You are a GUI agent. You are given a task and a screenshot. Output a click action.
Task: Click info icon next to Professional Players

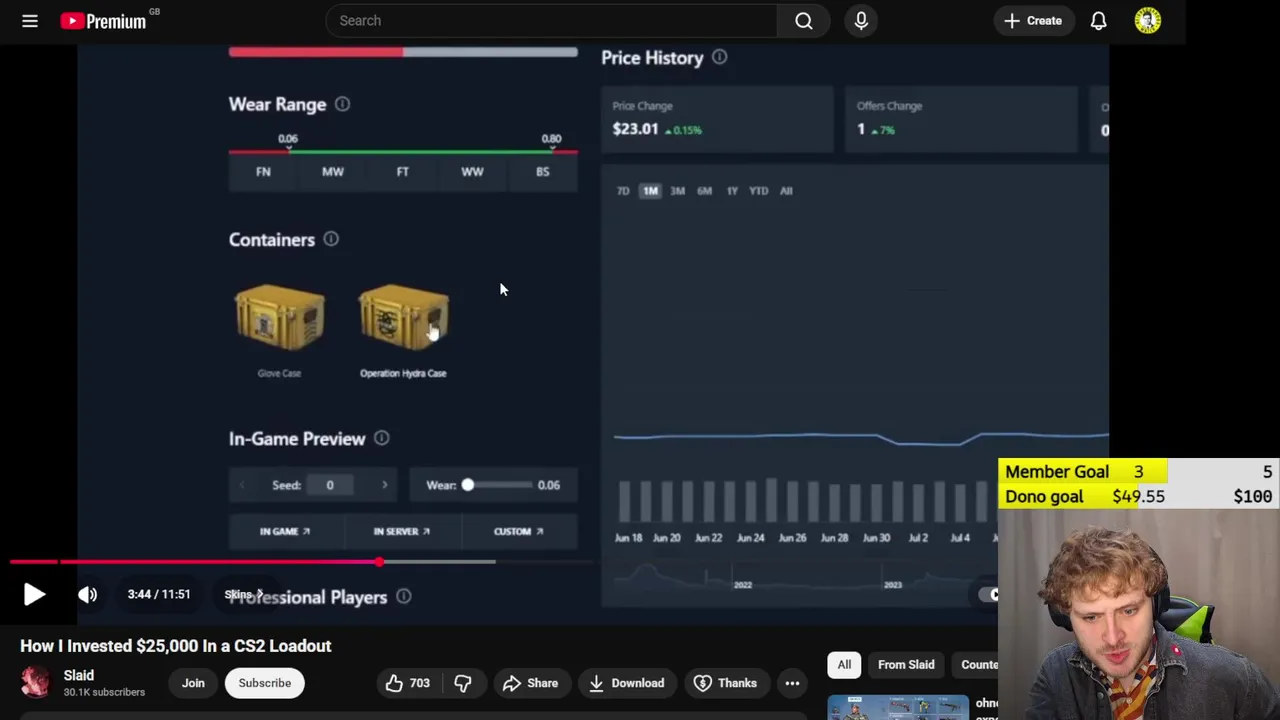[x=403, y=596]
